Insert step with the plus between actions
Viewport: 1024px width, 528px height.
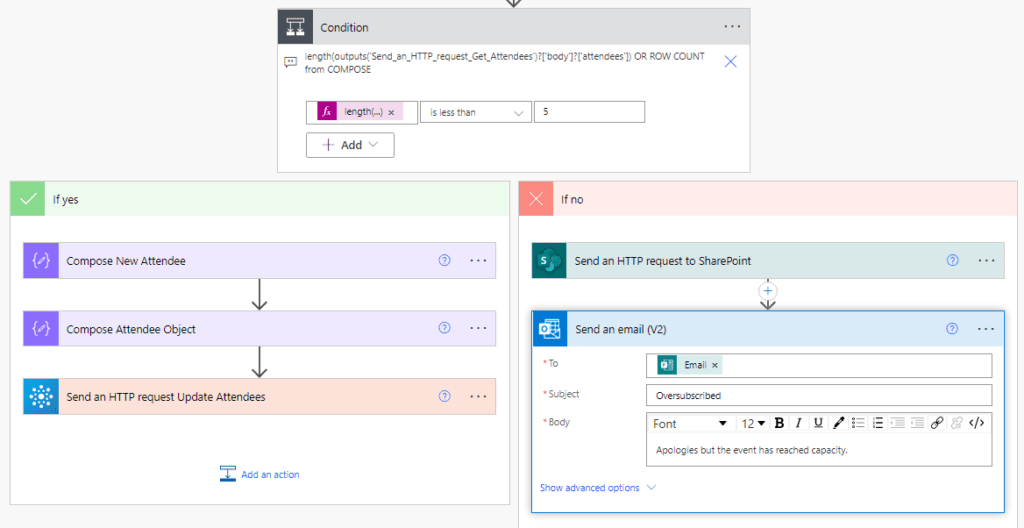769,290
